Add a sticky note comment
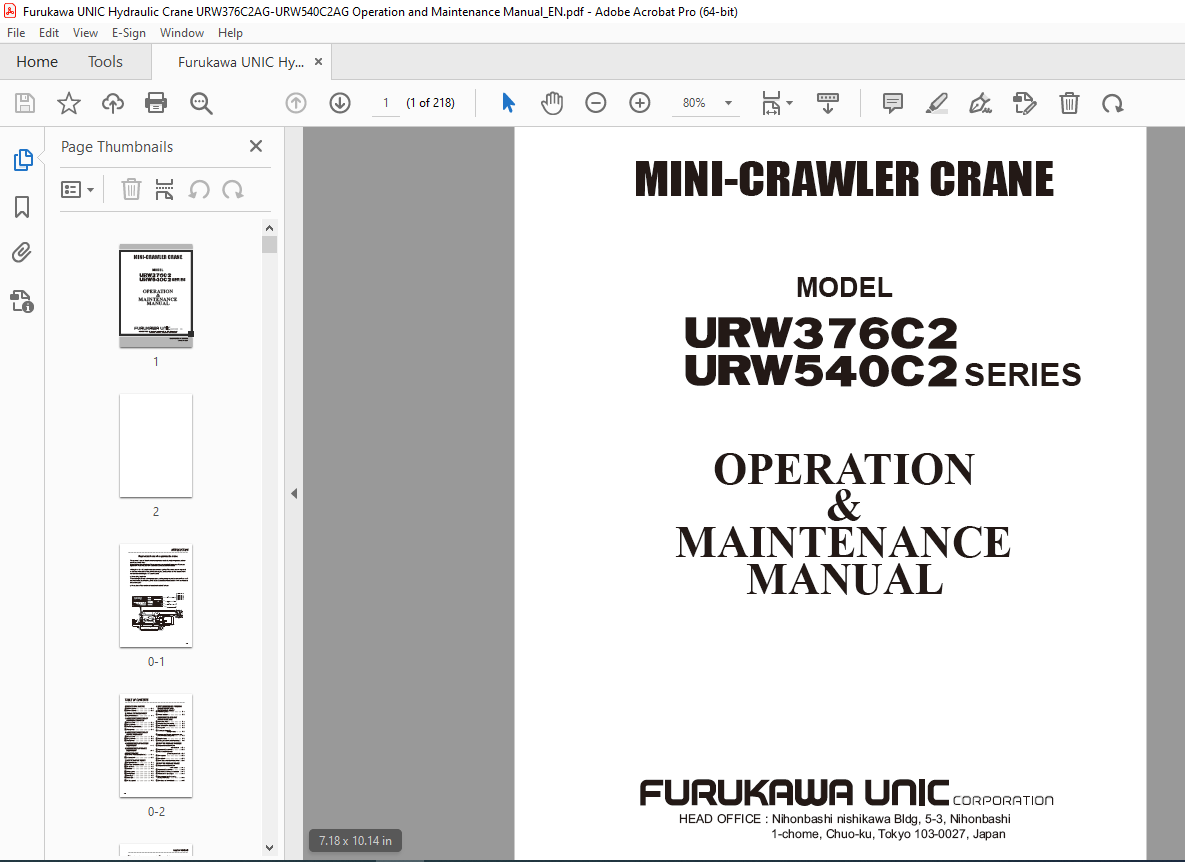 click(893, 103)
